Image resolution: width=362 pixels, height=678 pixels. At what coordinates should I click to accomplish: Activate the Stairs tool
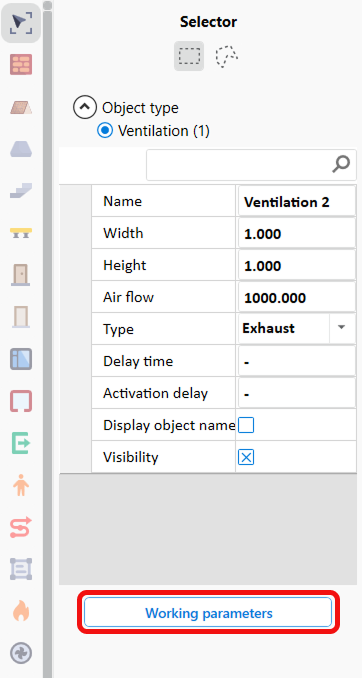point(21,191)
